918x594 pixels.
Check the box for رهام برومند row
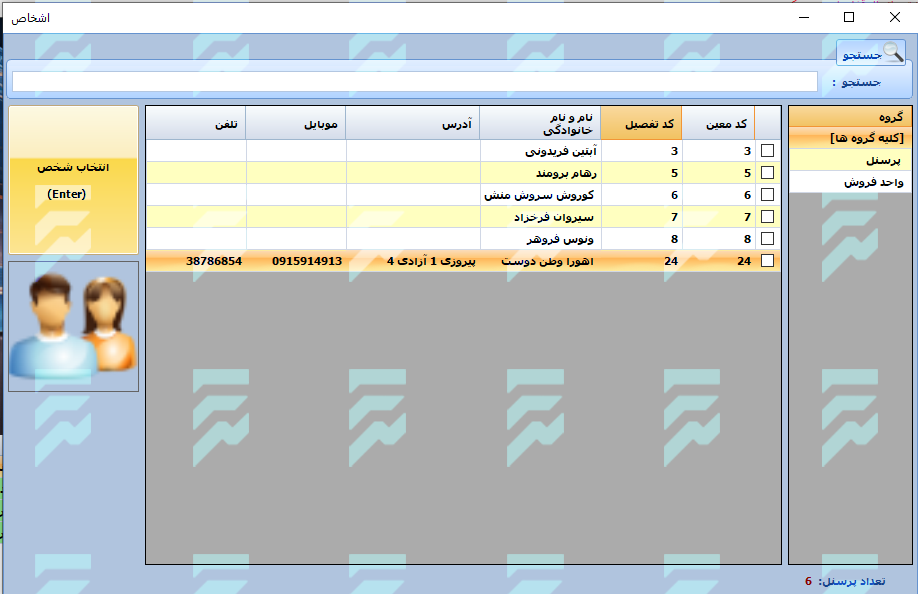pos(767,173)
